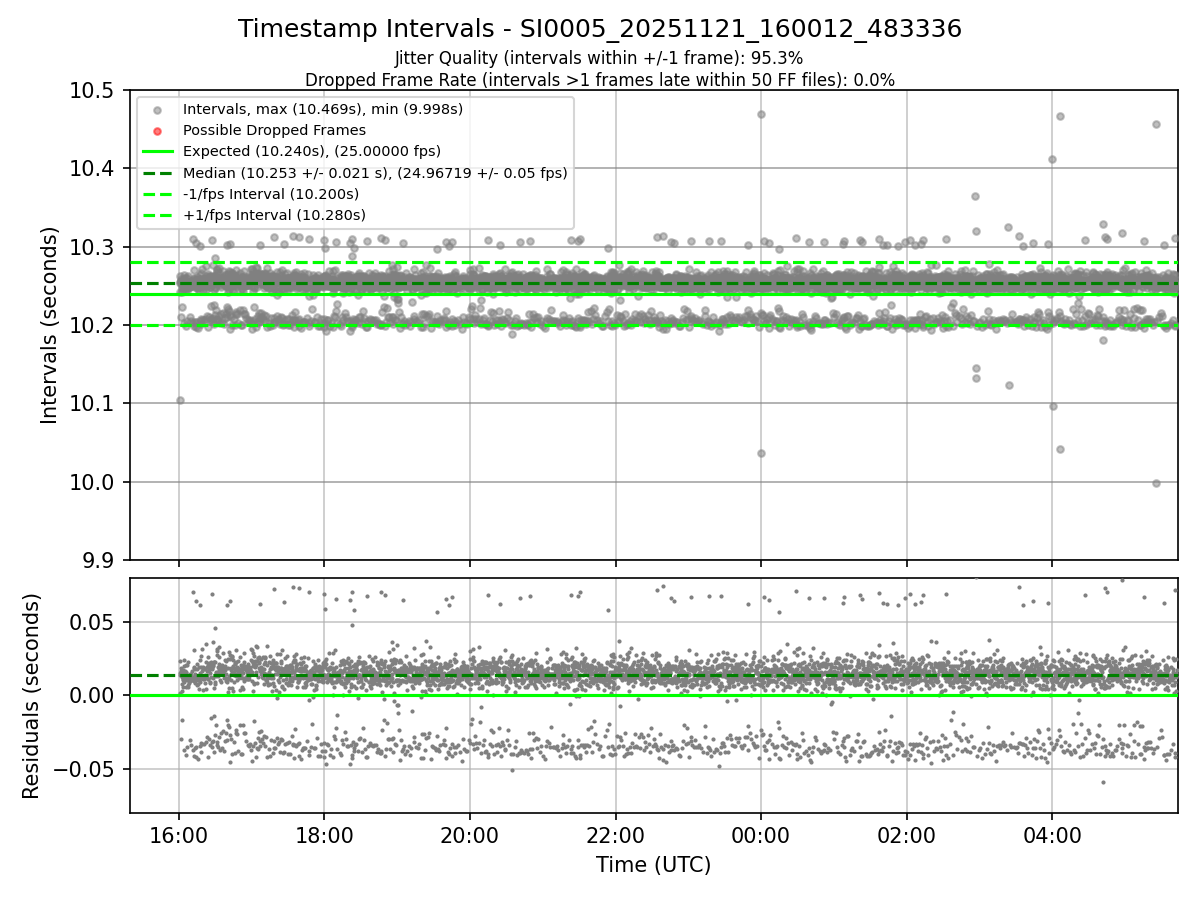
Task: Click the x-axis tick label 00:00
Action: tap(761, 835)
